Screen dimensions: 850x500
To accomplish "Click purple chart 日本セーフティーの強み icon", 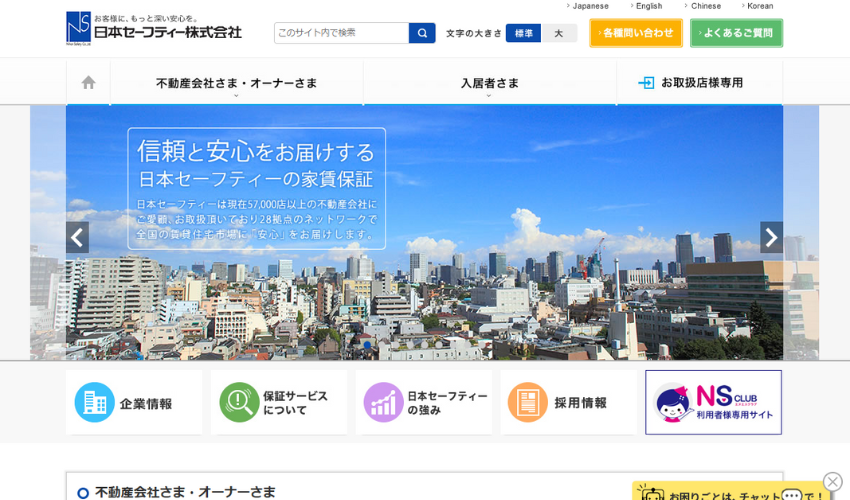I will 383,402.
